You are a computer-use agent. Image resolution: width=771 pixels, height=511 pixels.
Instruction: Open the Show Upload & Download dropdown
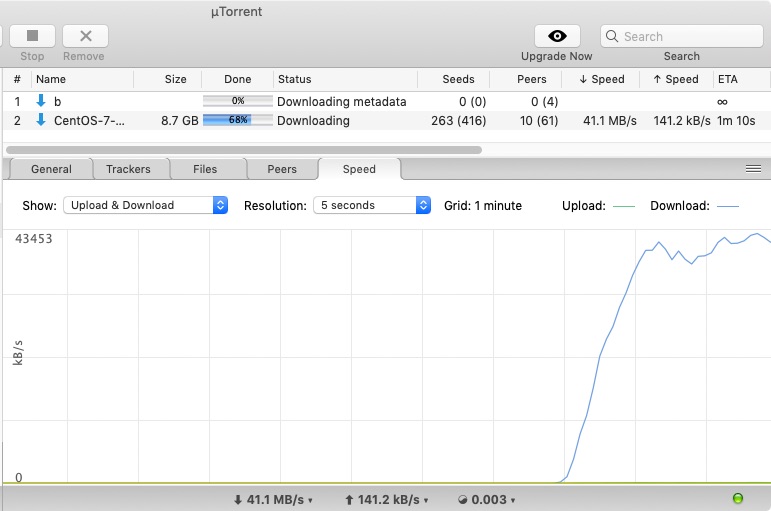(146, 205)
